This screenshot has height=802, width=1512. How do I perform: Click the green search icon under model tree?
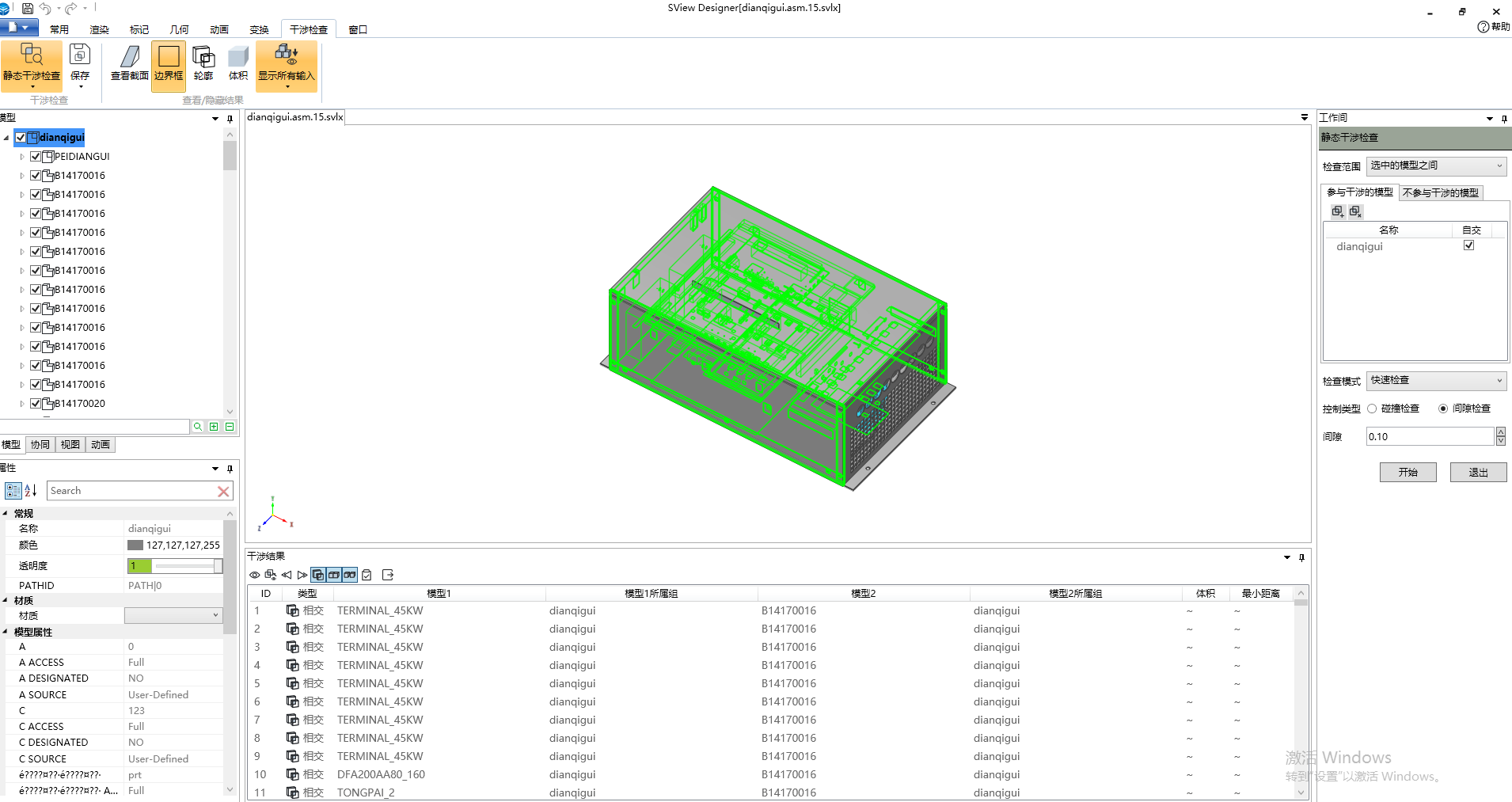coord(198,427)
